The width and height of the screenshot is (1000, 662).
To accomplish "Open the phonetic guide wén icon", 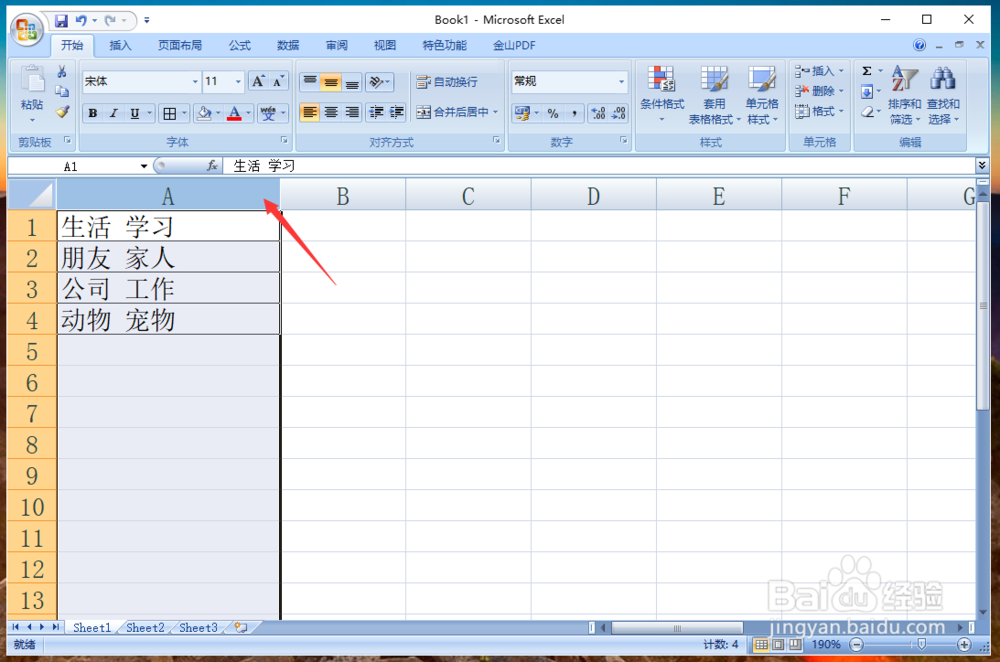I will point(268,114).
